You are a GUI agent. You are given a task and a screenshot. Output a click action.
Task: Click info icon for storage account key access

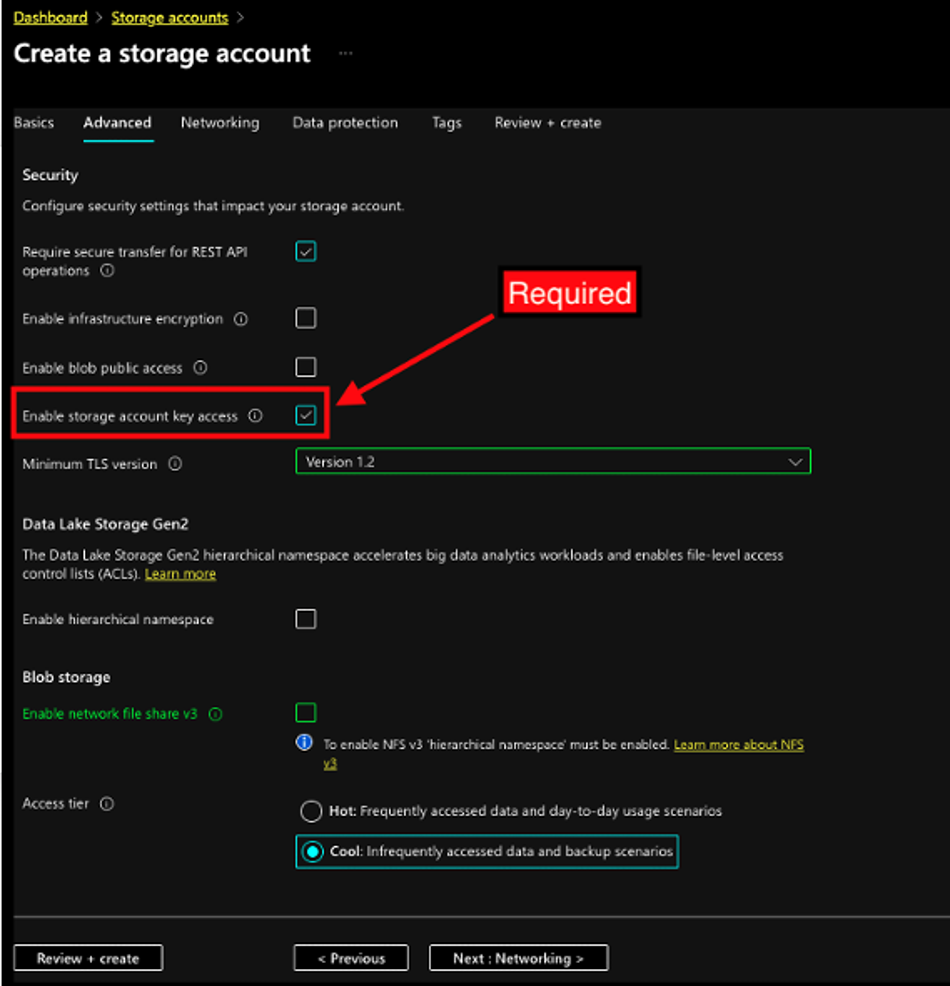[x=255, y=416]
